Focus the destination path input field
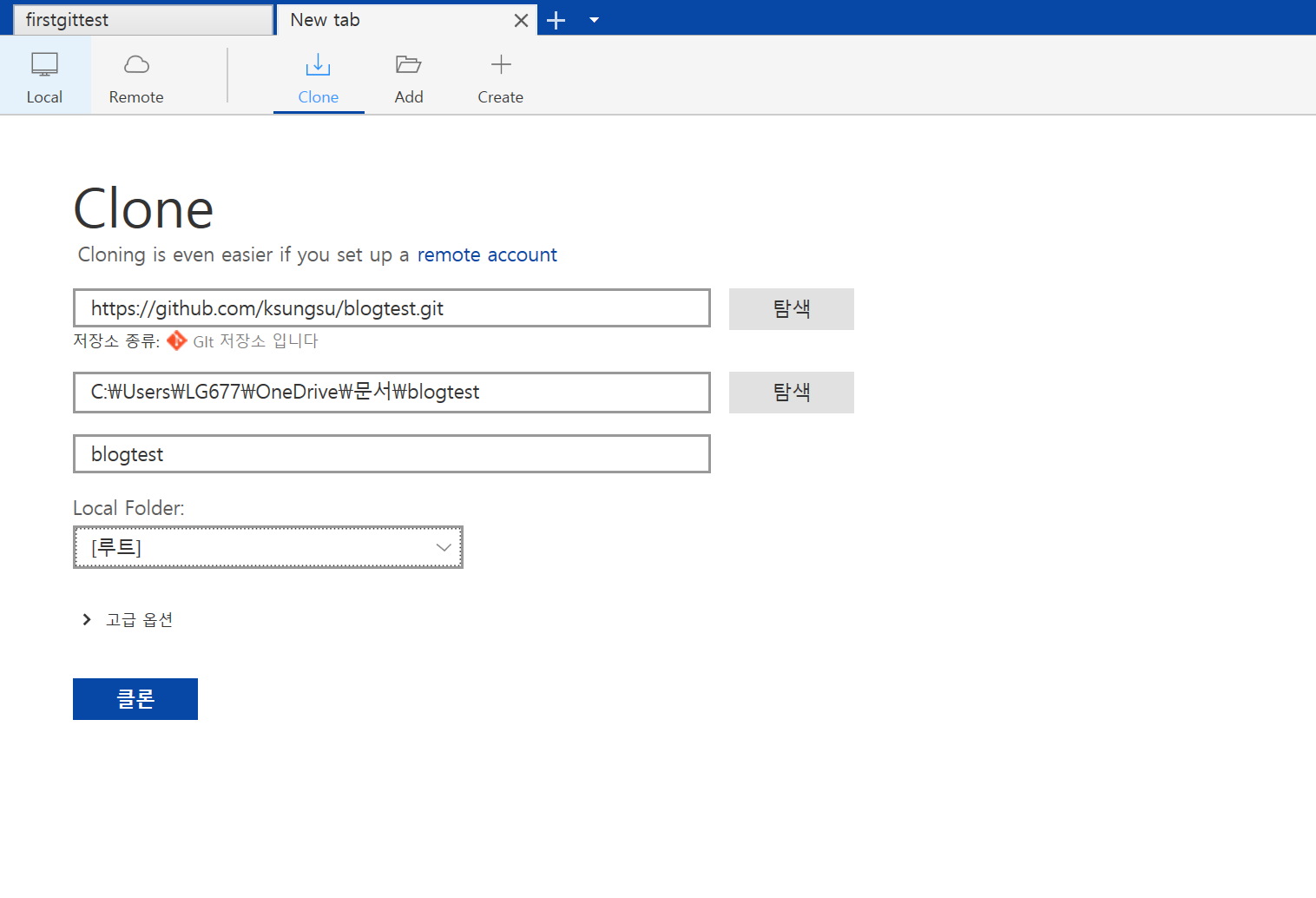This screenshot has height=898, width=1316. 392,393
